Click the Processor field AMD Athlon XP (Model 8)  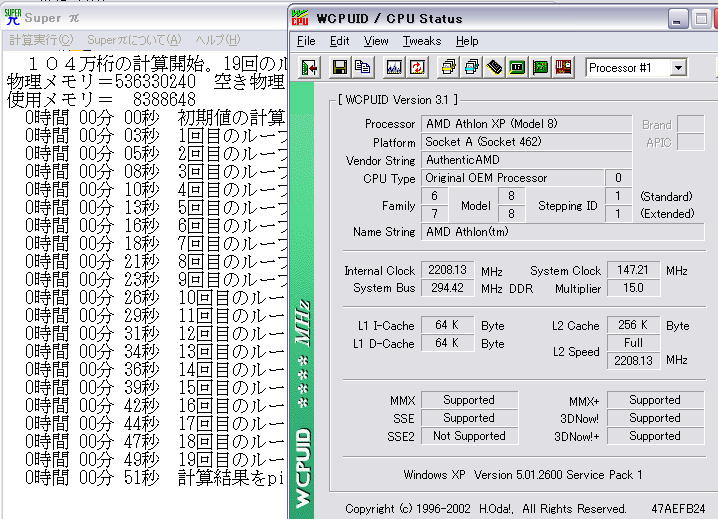(526, 124)
